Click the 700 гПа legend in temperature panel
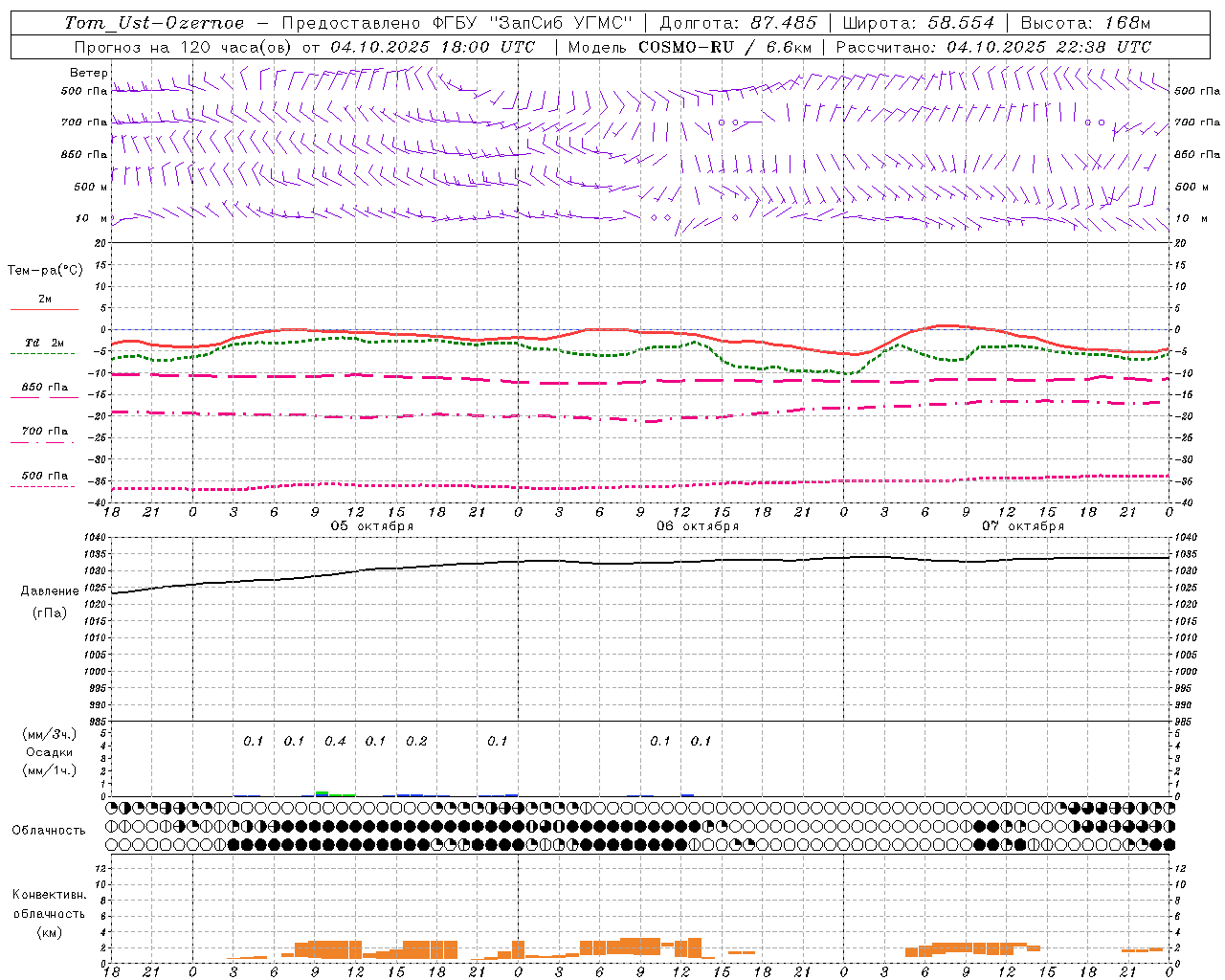This screenshot has height=980, width=1225. click(x=45, y=432)
